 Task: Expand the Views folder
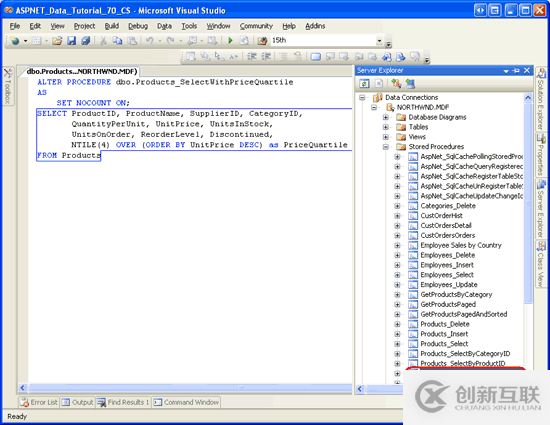pos(385,137)
